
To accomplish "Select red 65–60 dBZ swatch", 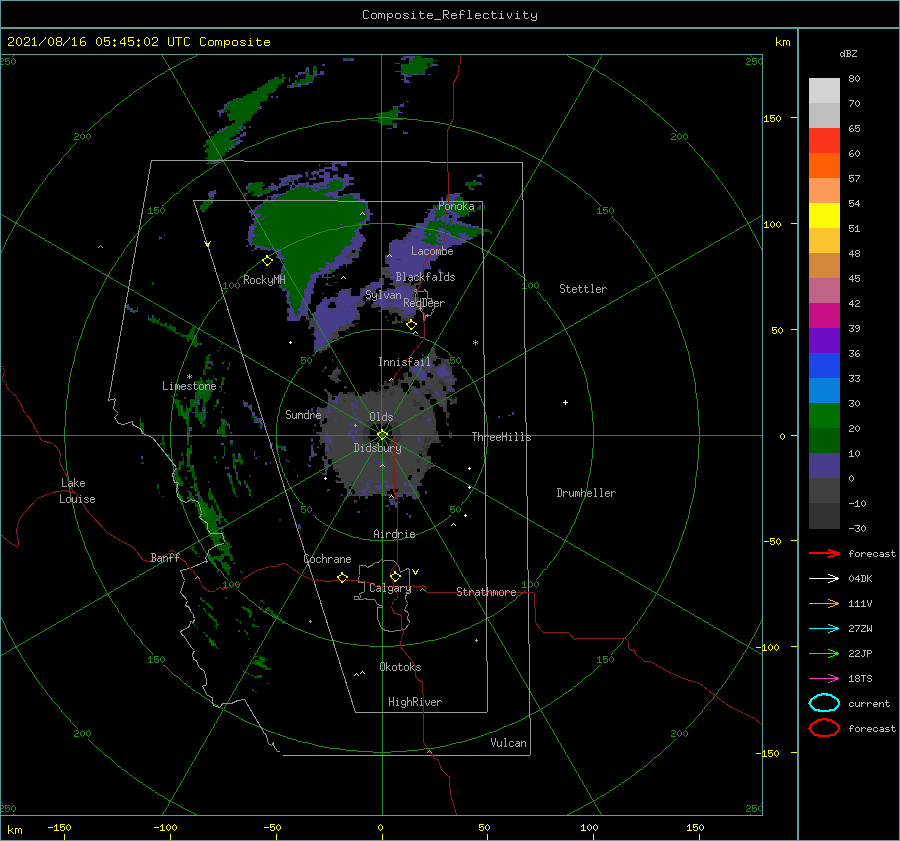I will pos(824,140).
